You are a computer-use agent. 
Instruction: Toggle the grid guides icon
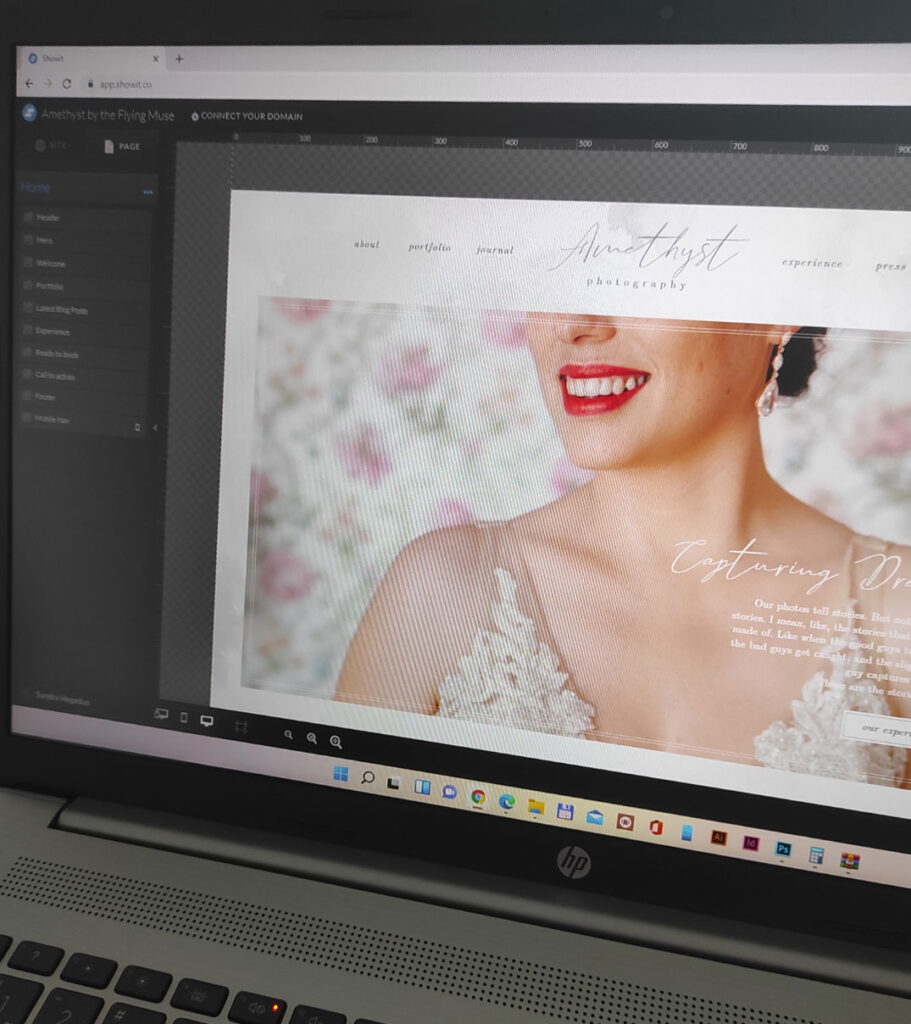point(241,726)
